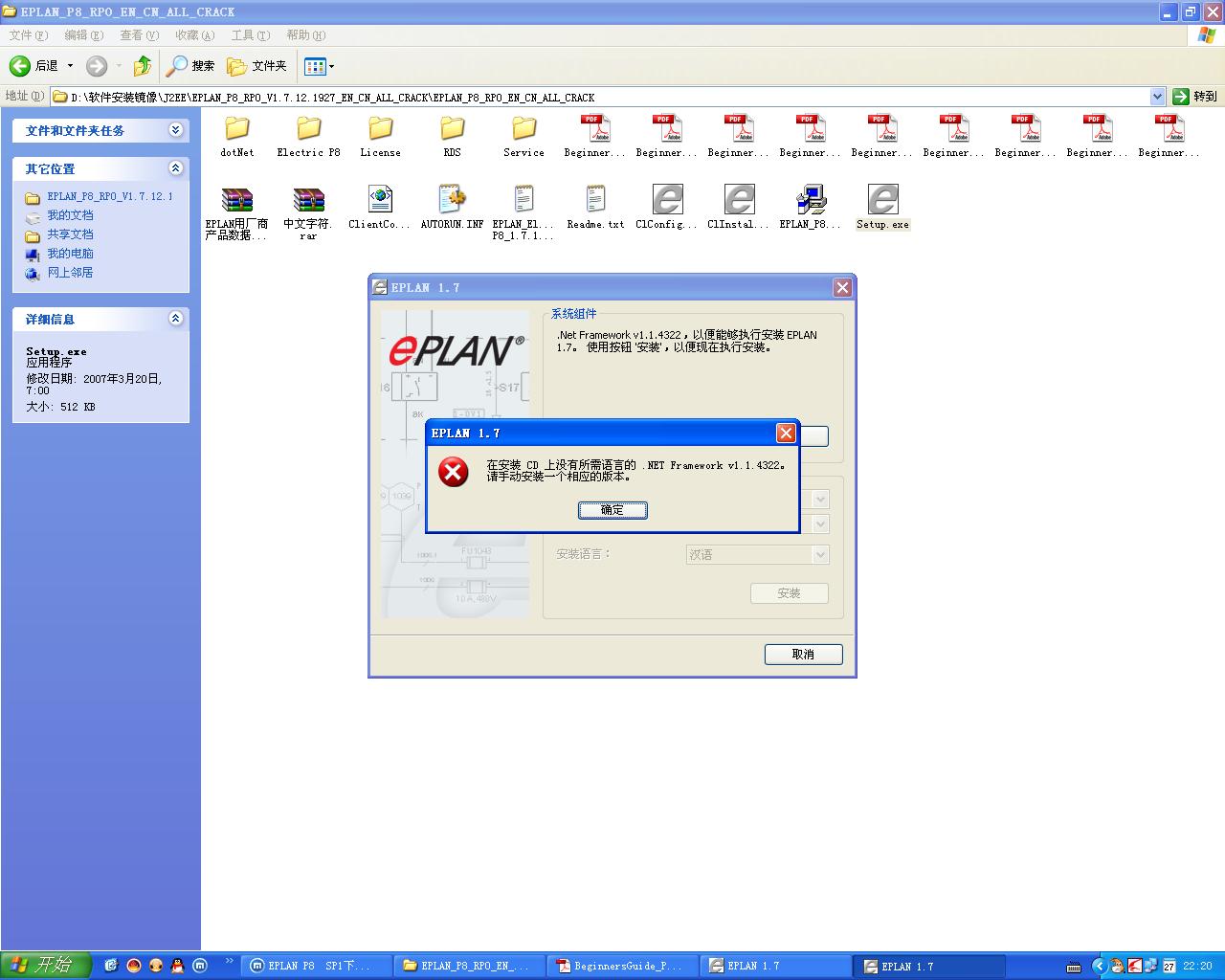Toggle the Folders (文件夹) pane
1225x980 pixels.
256,66
